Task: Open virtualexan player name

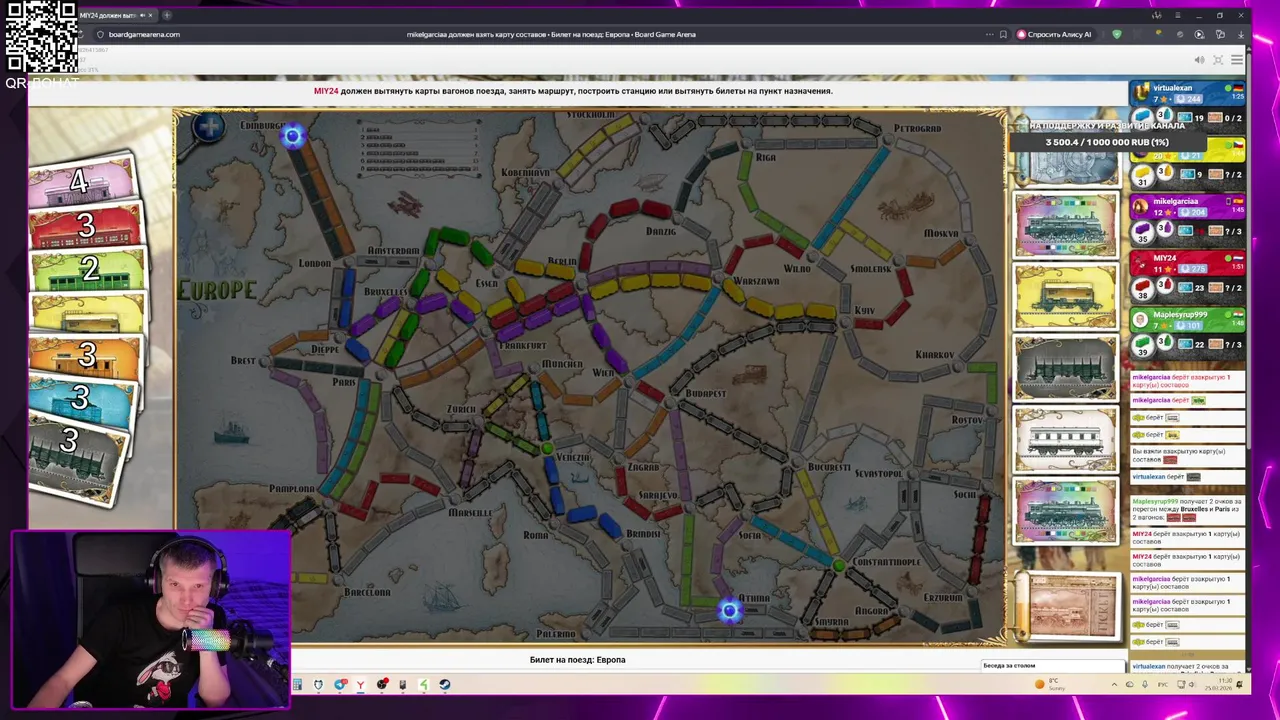Action: coord(1172,88)
